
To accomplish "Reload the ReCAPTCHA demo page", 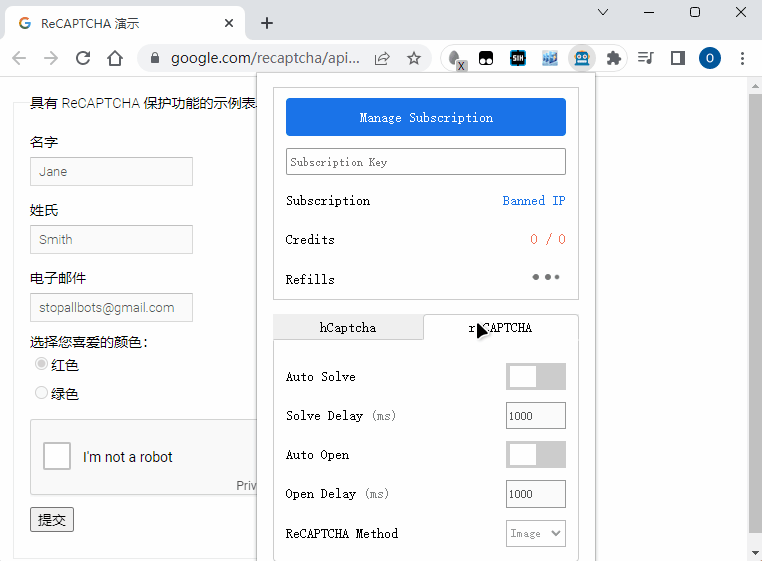I will pos(83,58).
